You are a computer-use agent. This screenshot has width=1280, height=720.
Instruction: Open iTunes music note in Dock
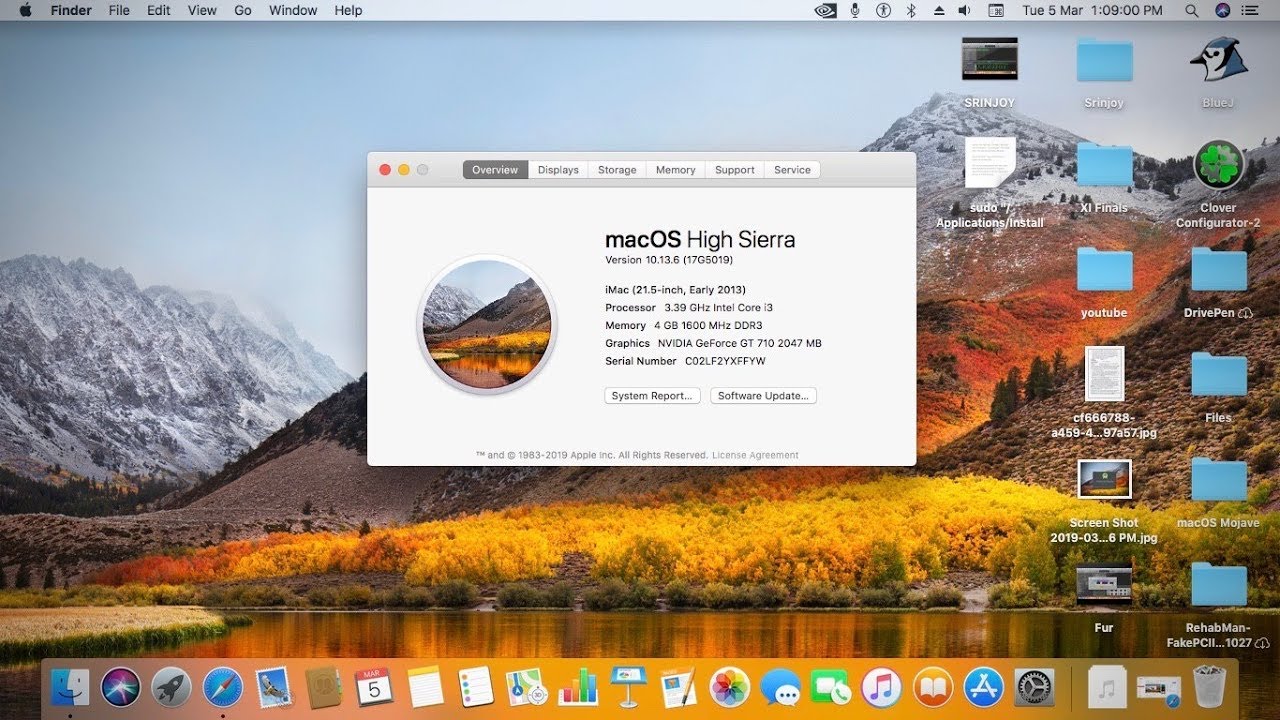point(882,687)
